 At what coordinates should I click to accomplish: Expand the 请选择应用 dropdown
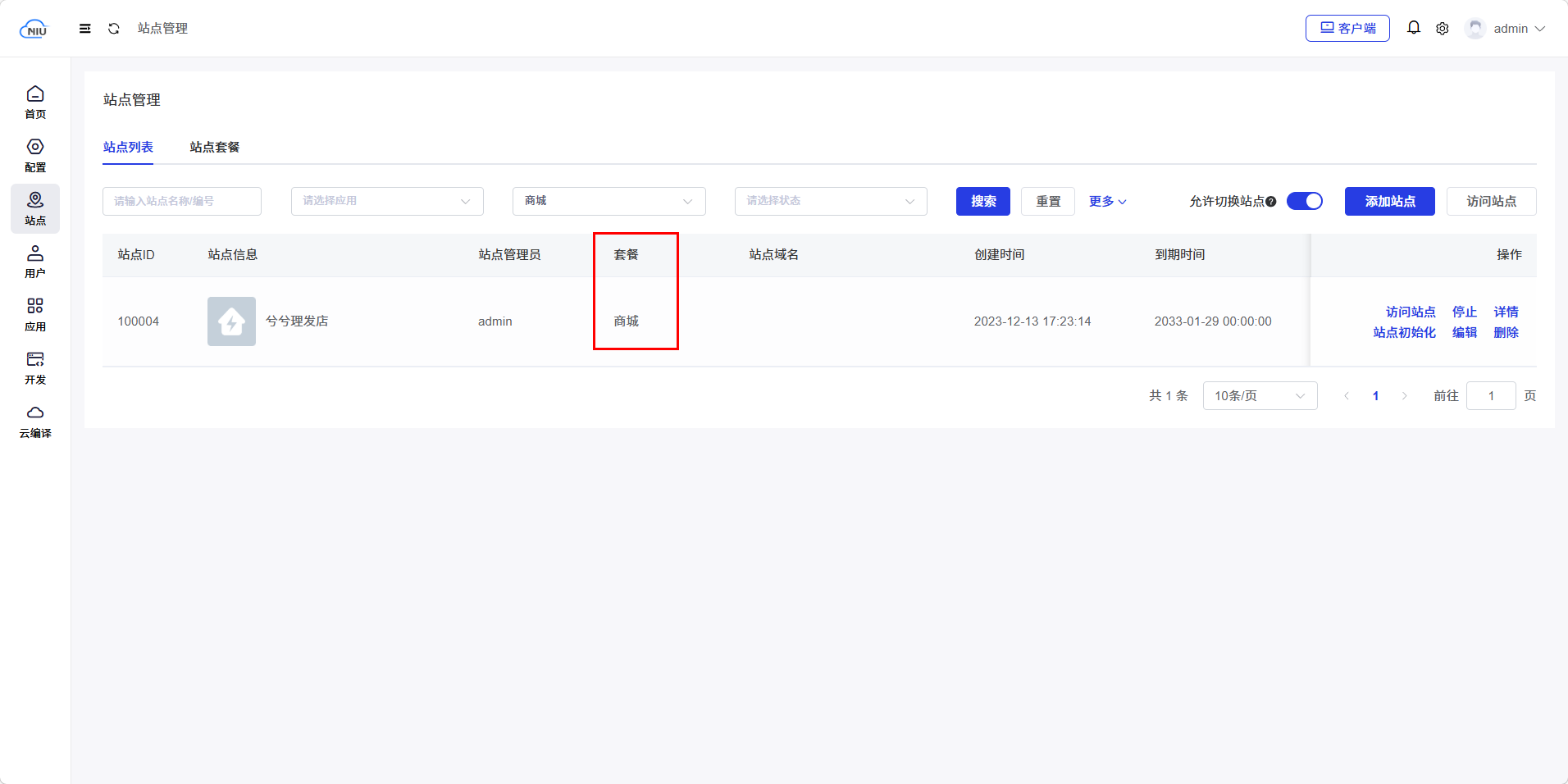387,201
